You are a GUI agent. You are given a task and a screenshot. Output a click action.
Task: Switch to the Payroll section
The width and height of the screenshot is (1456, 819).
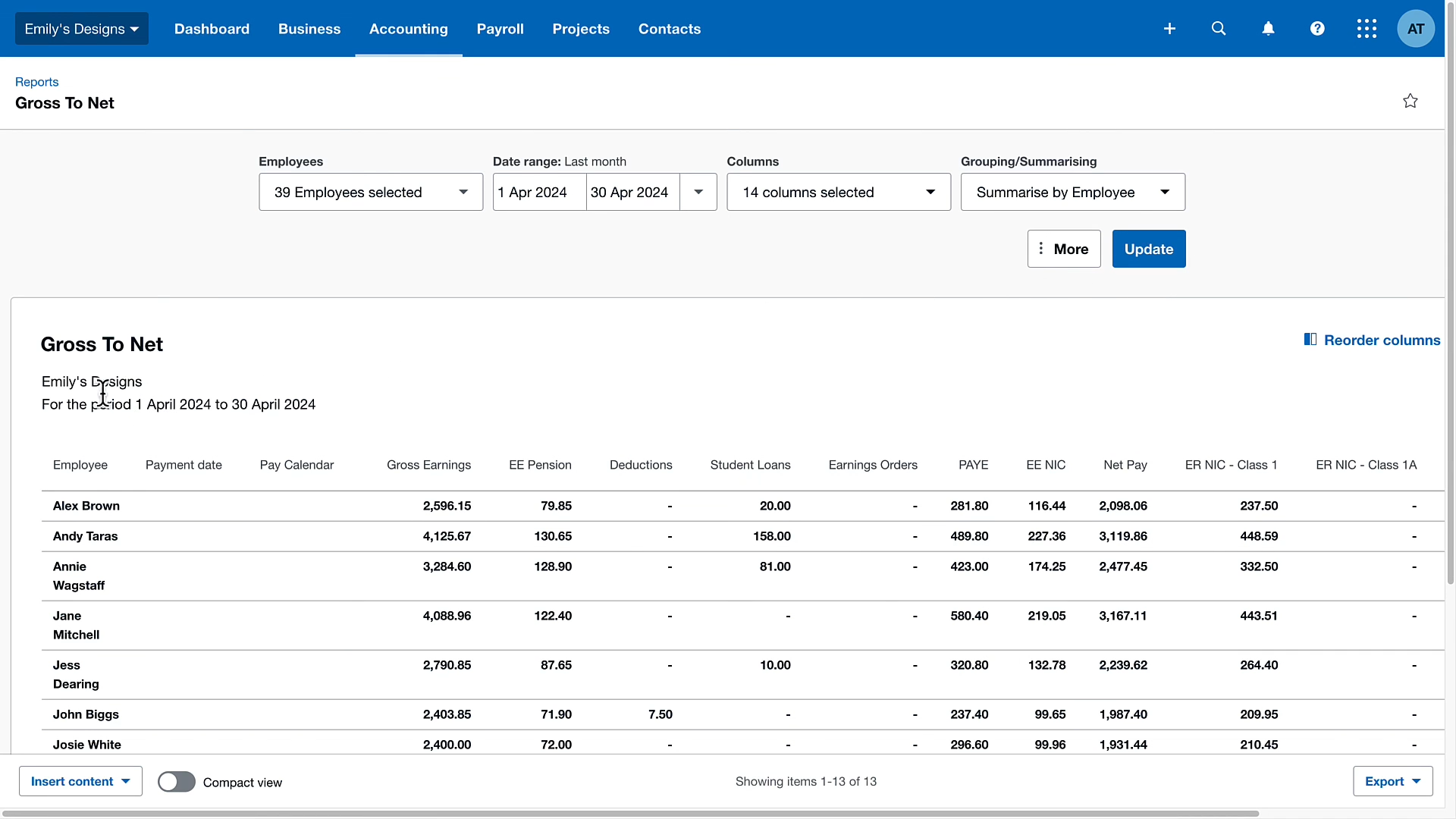point(500,29)
